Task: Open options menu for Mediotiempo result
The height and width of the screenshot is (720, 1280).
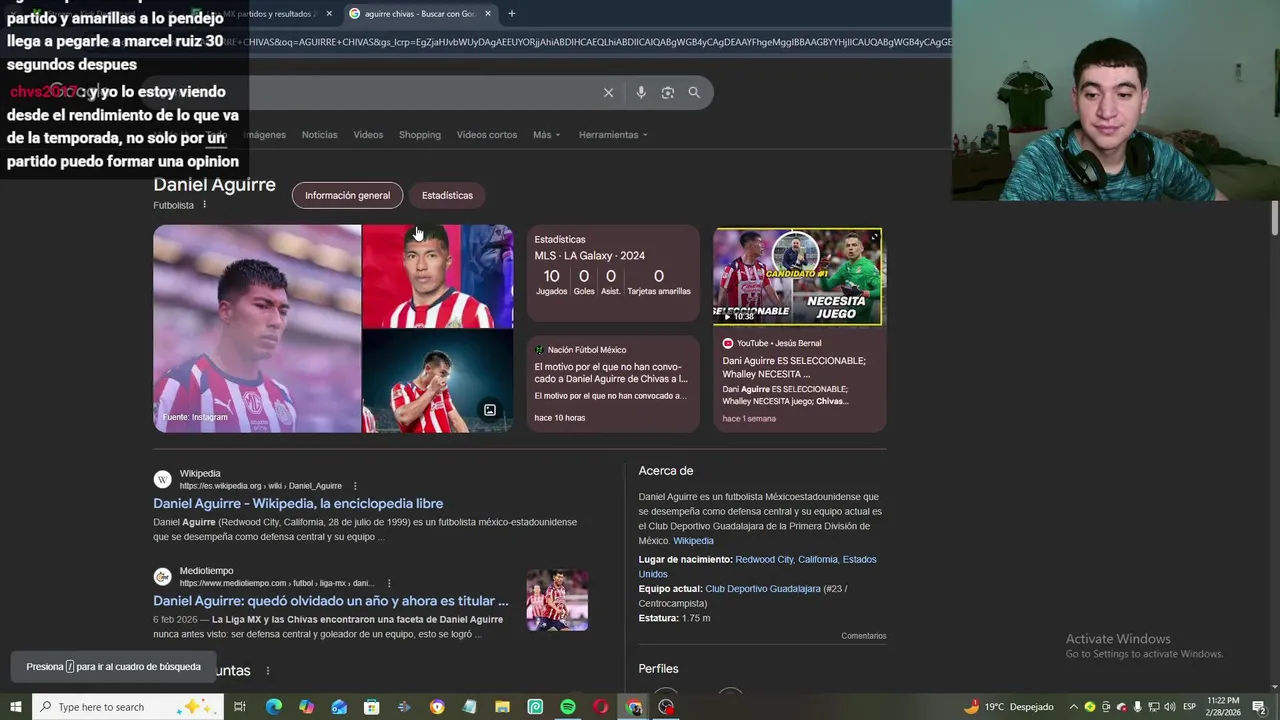Action: 389,583
